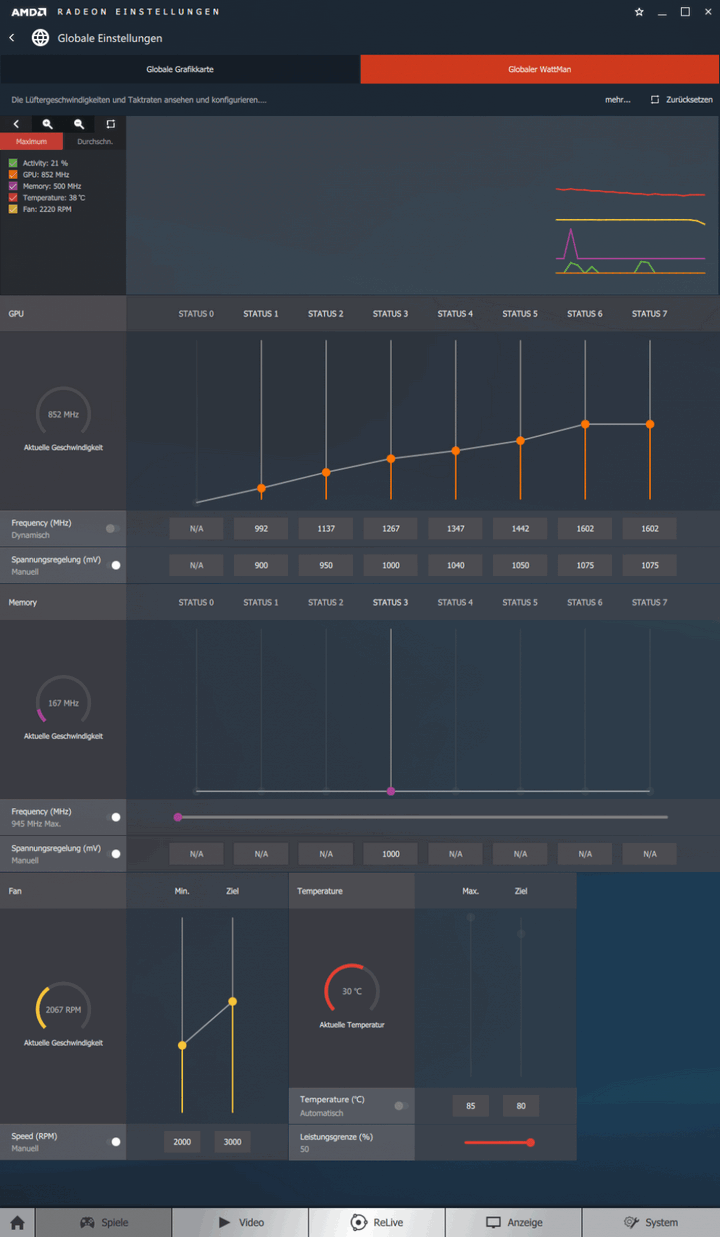Go back using the top-left arrow
The image size is (720, 1237).
tap(12, 38)
